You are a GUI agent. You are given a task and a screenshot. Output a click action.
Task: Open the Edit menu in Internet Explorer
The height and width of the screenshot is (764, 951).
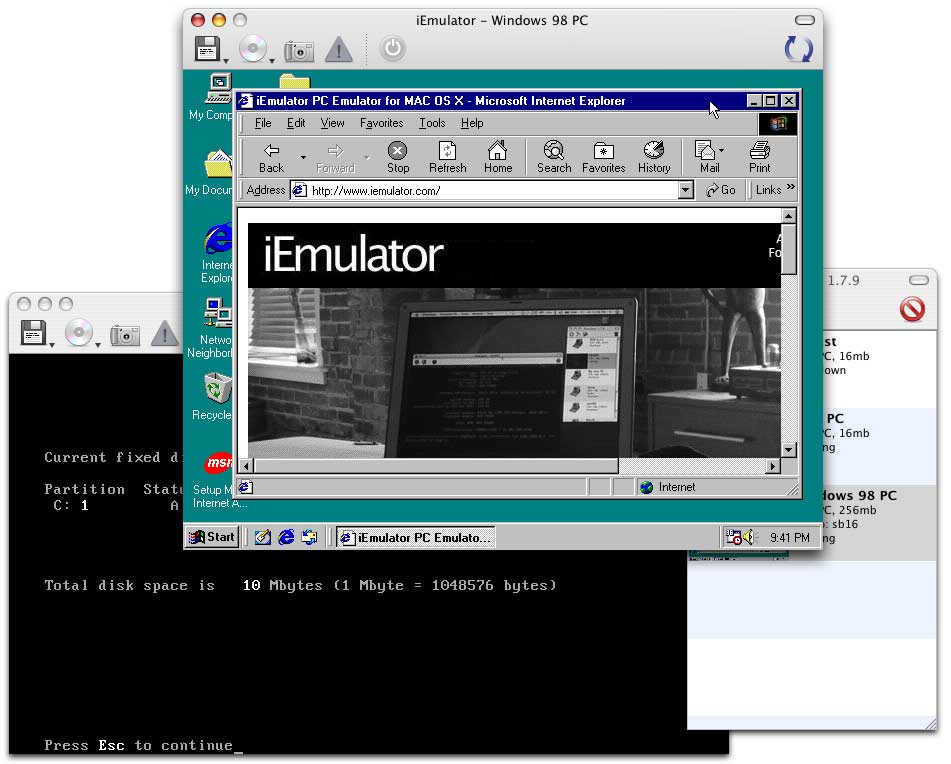point(296,123)
